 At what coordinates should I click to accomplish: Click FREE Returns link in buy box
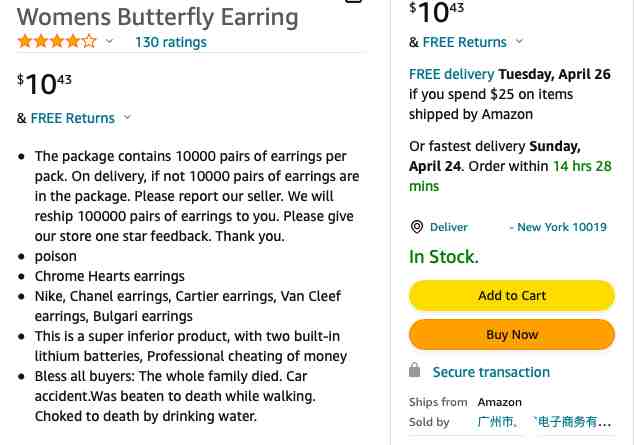464,42
